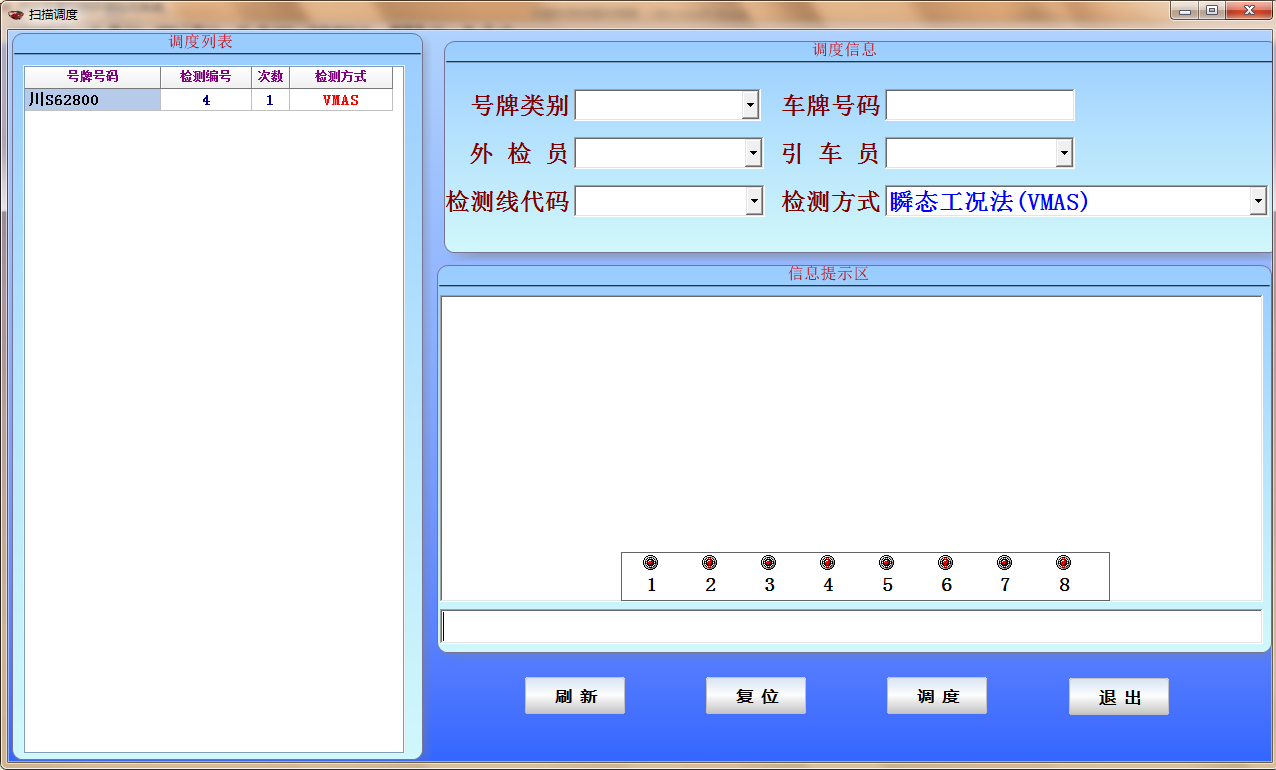
Task: Click red indicator light number 5
Action: click(x=887, y=563)
